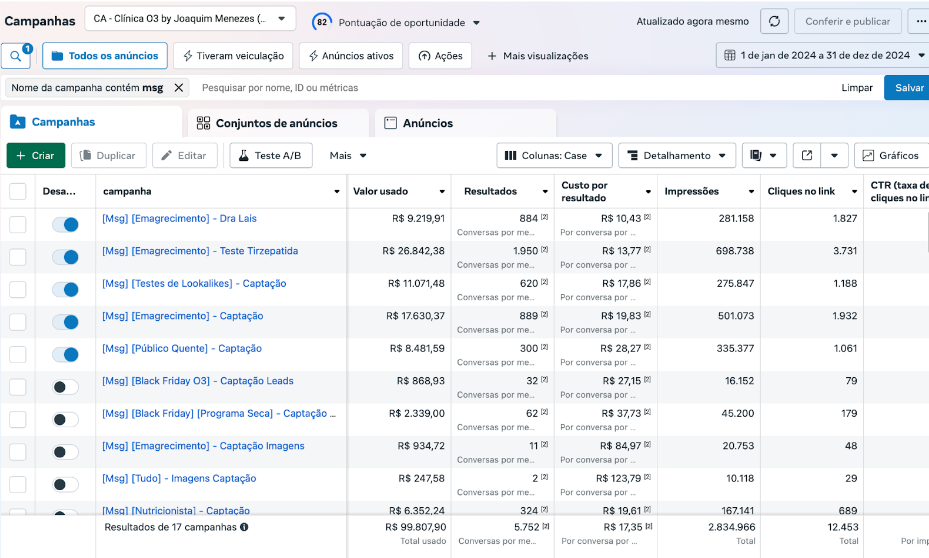Click the refresh data icon
The height and width of the screenshot is (558, 929).
[774, 22]
